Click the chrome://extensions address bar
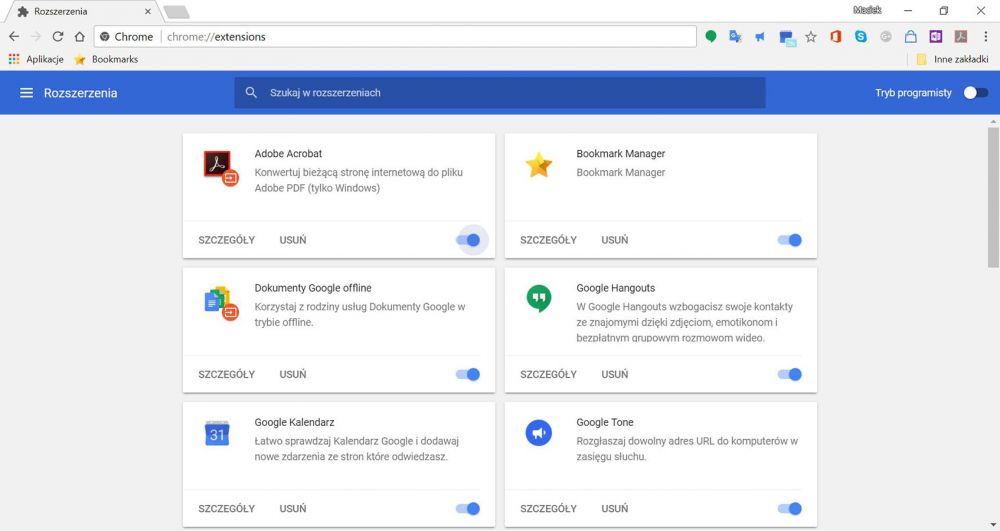Viewport: 1000px width, 531px height. click(x=395, y=36)
